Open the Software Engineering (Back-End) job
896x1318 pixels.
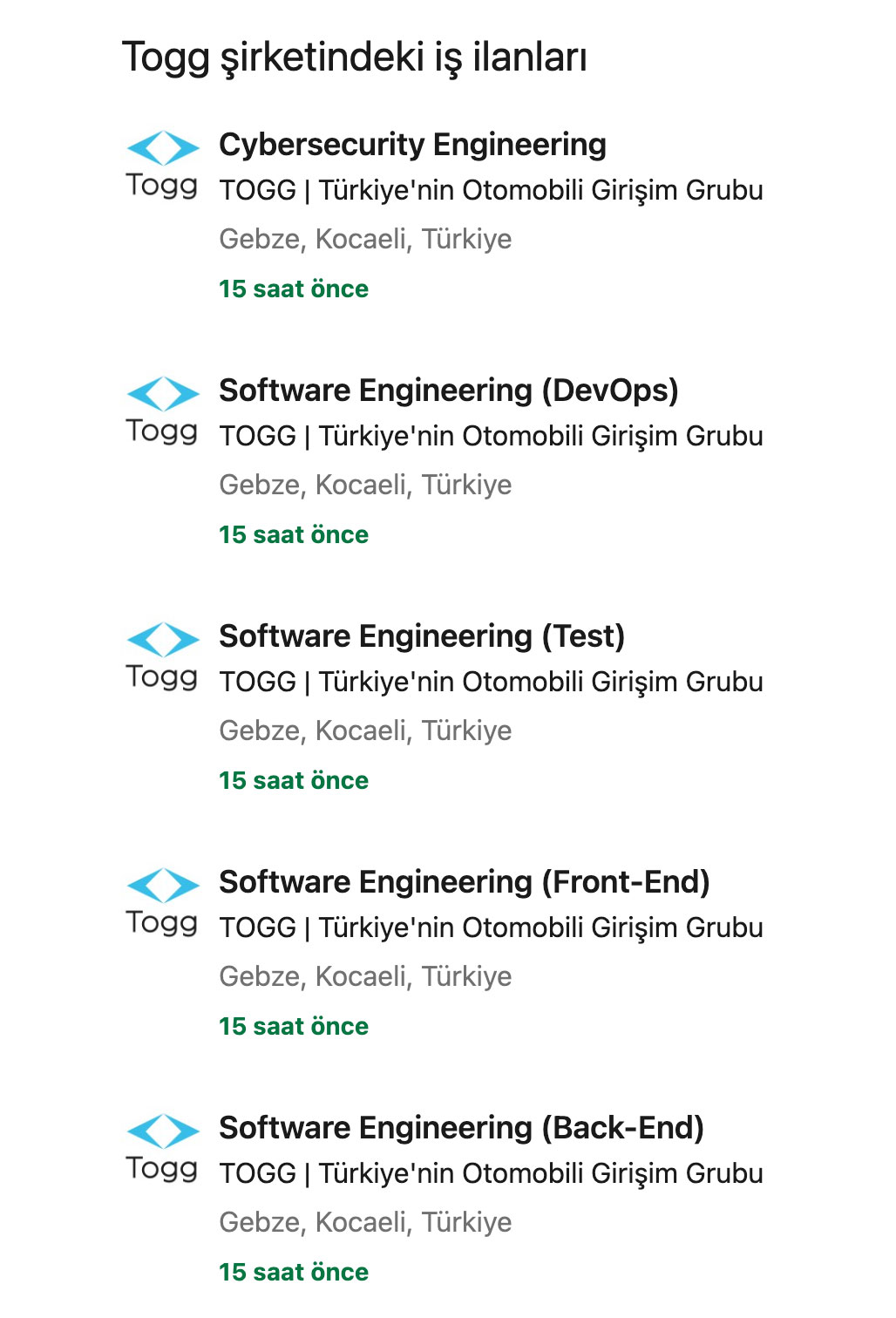pyautogui.click(x=461, y=1128)
